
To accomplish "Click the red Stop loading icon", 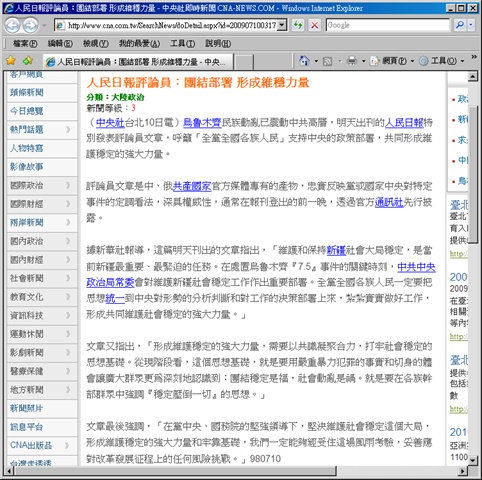I will coord(314,25).
